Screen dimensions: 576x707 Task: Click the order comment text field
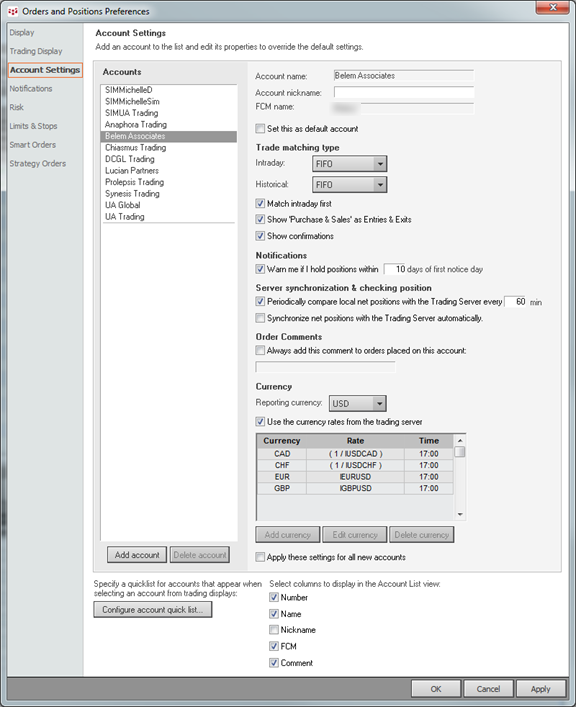coord(325,367)
